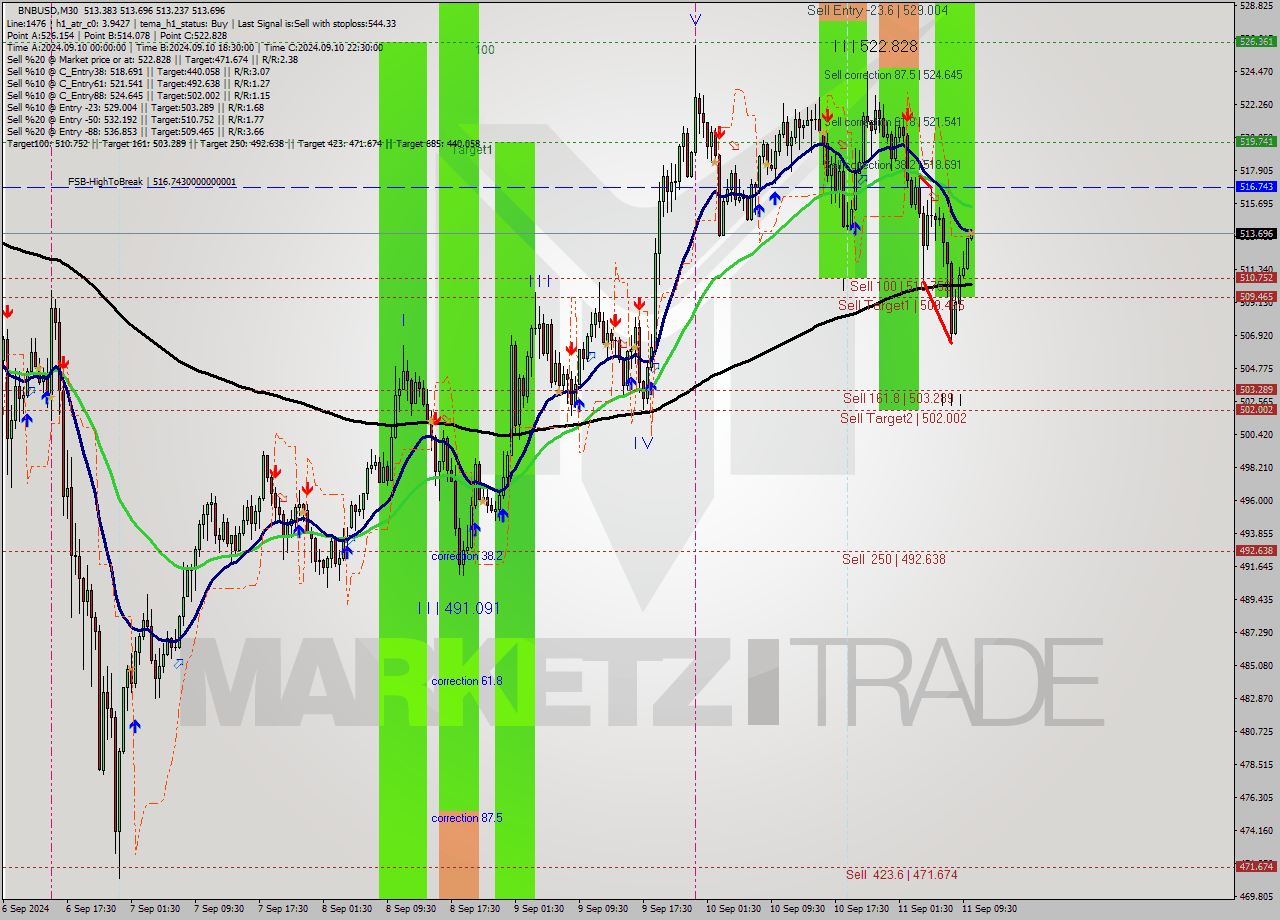
Task: Click the current price tag 513.696
Action: 1256,234
